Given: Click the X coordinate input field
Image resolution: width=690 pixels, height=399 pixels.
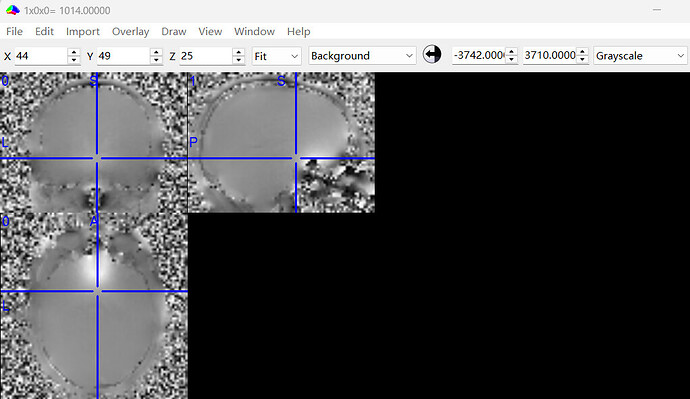Looking at the screenshot, I should 41,56.
